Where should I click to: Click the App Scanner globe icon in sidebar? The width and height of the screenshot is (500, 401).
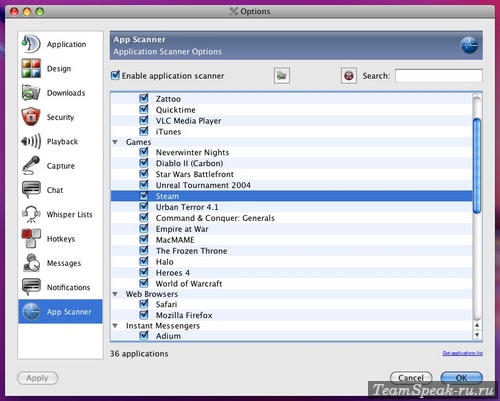[x=31, y=311]
